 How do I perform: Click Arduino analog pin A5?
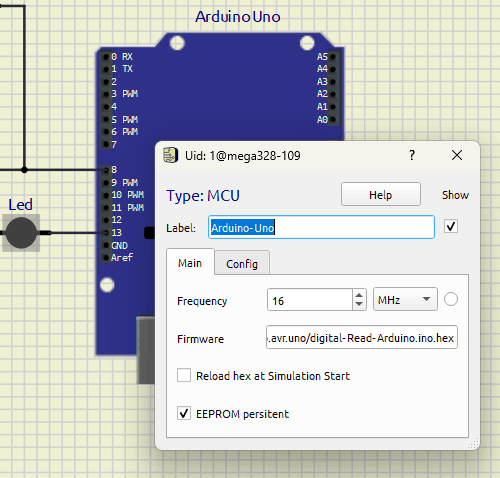pos(333,57)
